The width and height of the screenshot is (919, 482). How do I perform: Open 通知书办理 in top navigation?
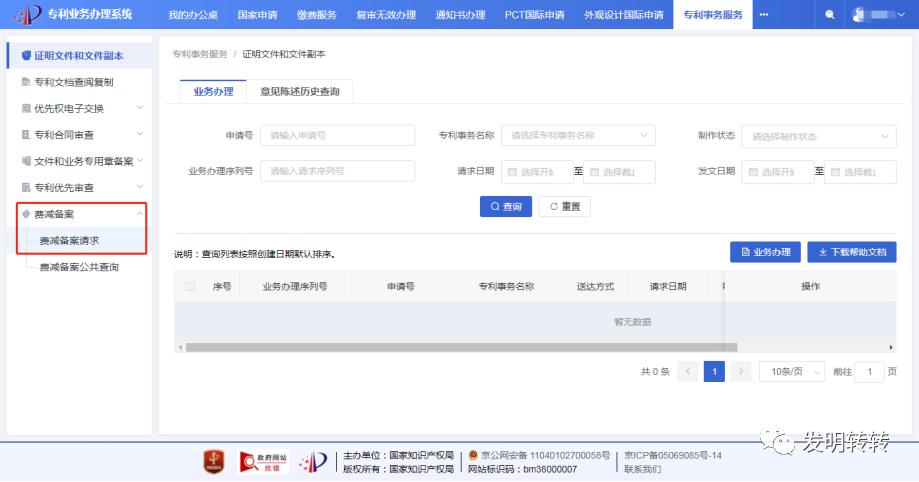(460, 15)
